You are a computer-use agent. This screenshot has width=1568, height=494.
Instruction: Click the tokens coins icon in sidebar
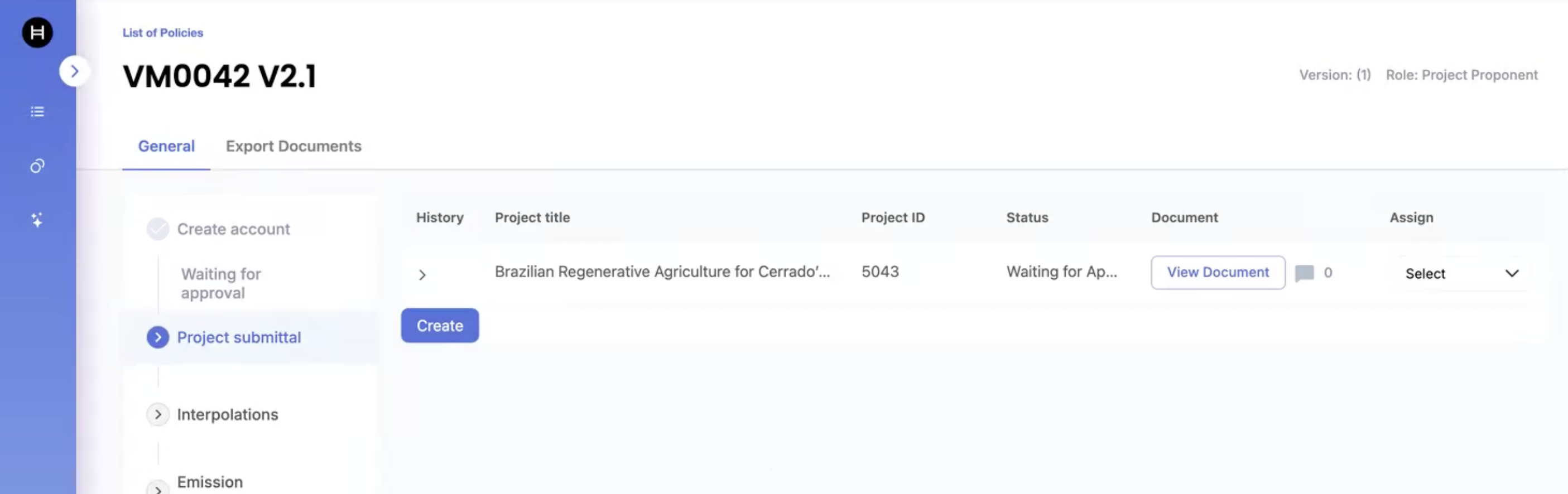tap(37, 166)
